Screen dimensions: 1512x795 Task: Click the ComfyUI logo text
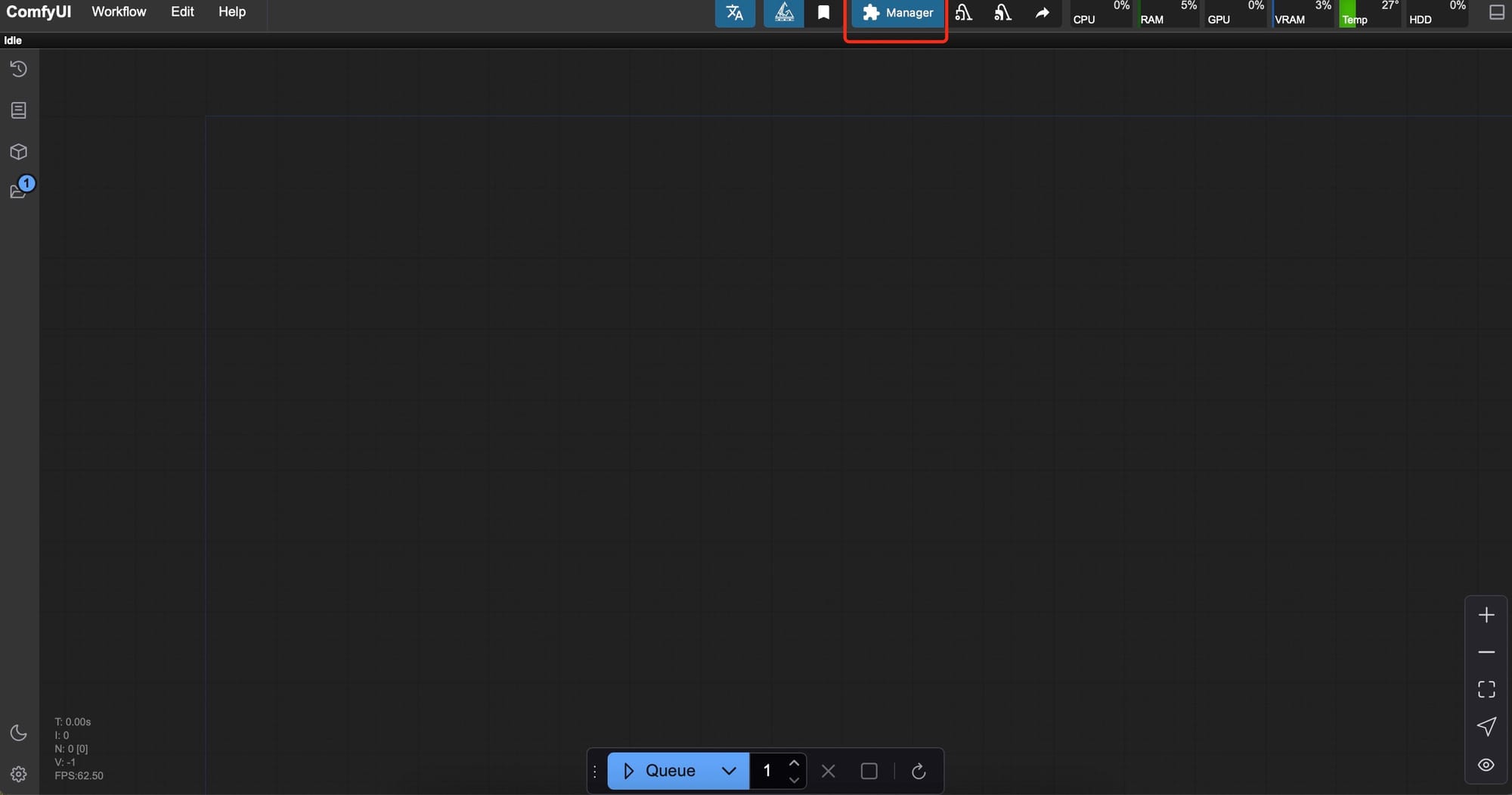[x=39, y=12]
